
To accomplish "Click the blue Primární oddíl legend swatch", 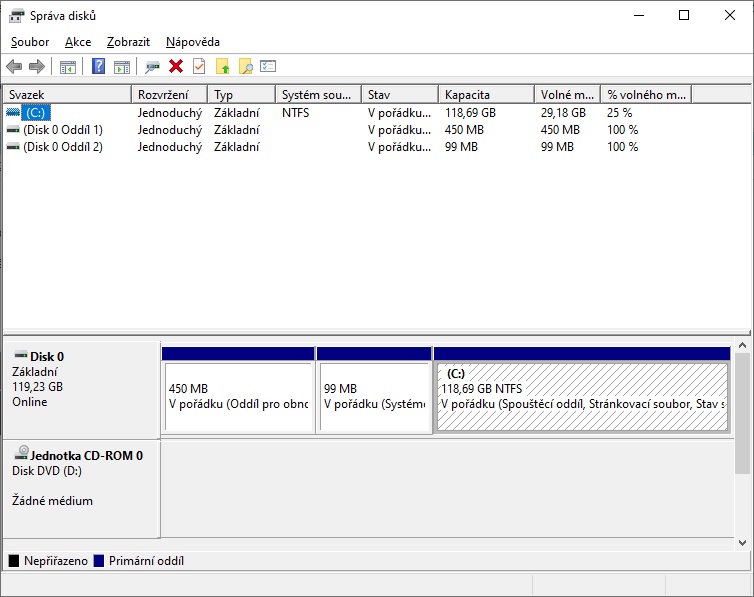I will (99, 561).
